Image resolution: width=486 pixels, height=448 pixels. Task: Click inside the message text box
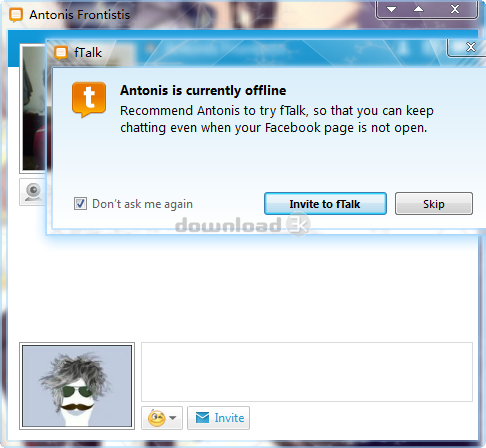[x=307, y=372]
